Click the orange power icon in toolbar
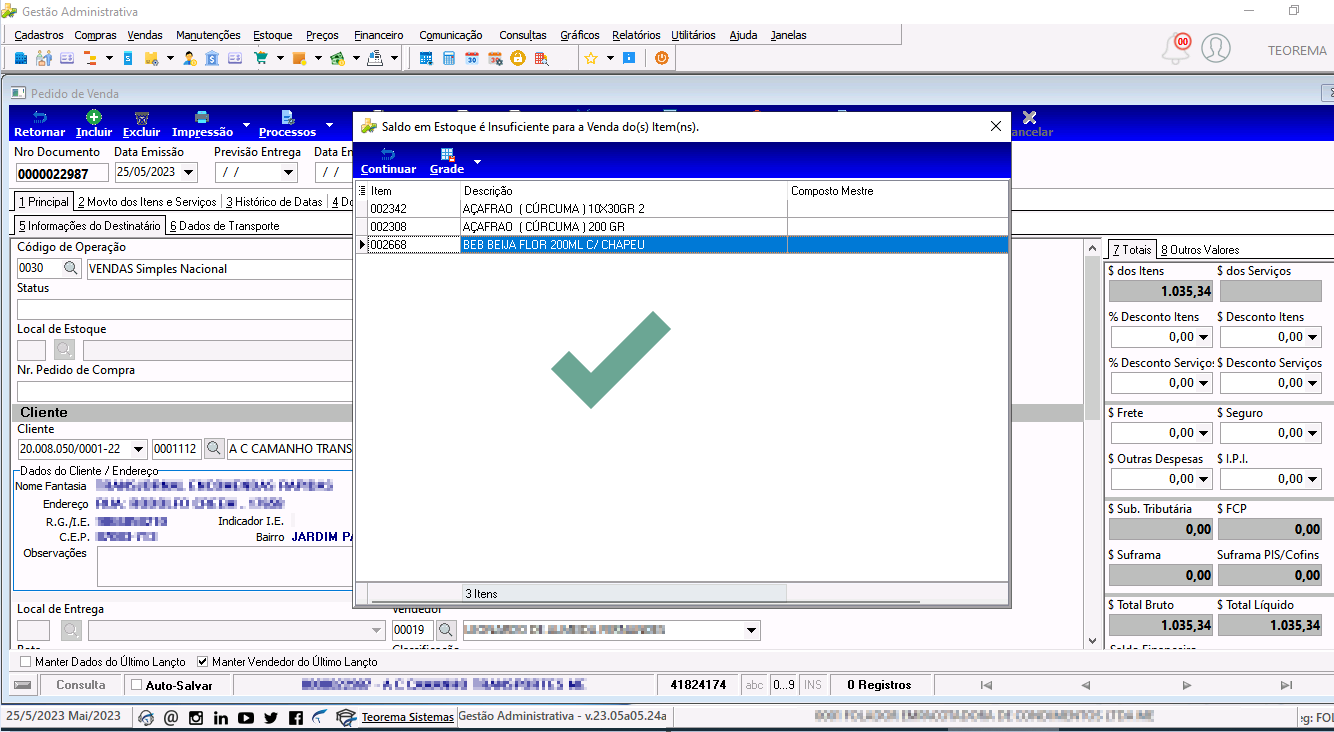This screenshot has width=1334, height=732. (661, 58)
